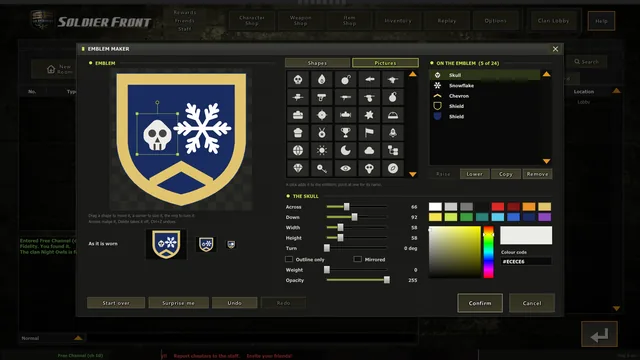Remove the selected layer with the Remove button
The width and height of the screenshot is (640, 360).
click(537, 174)
